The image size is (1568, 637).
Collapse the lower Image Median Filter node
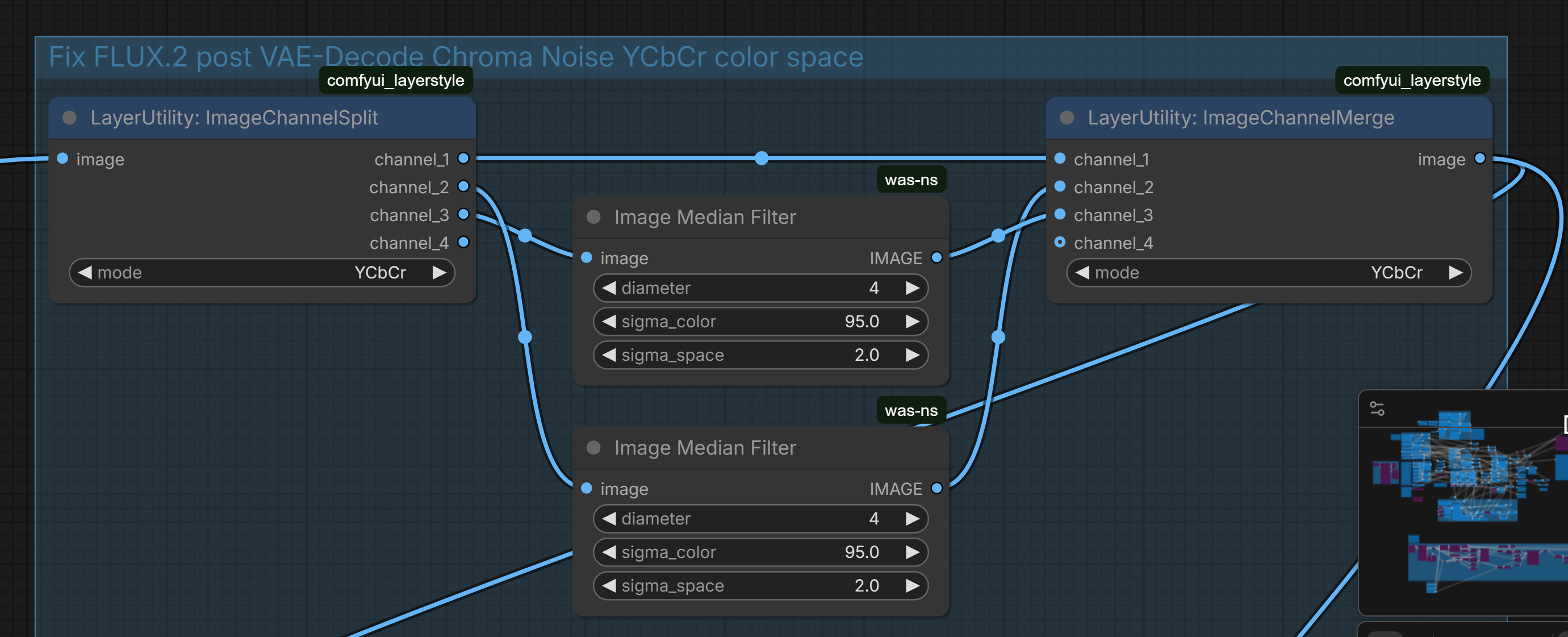593,448
